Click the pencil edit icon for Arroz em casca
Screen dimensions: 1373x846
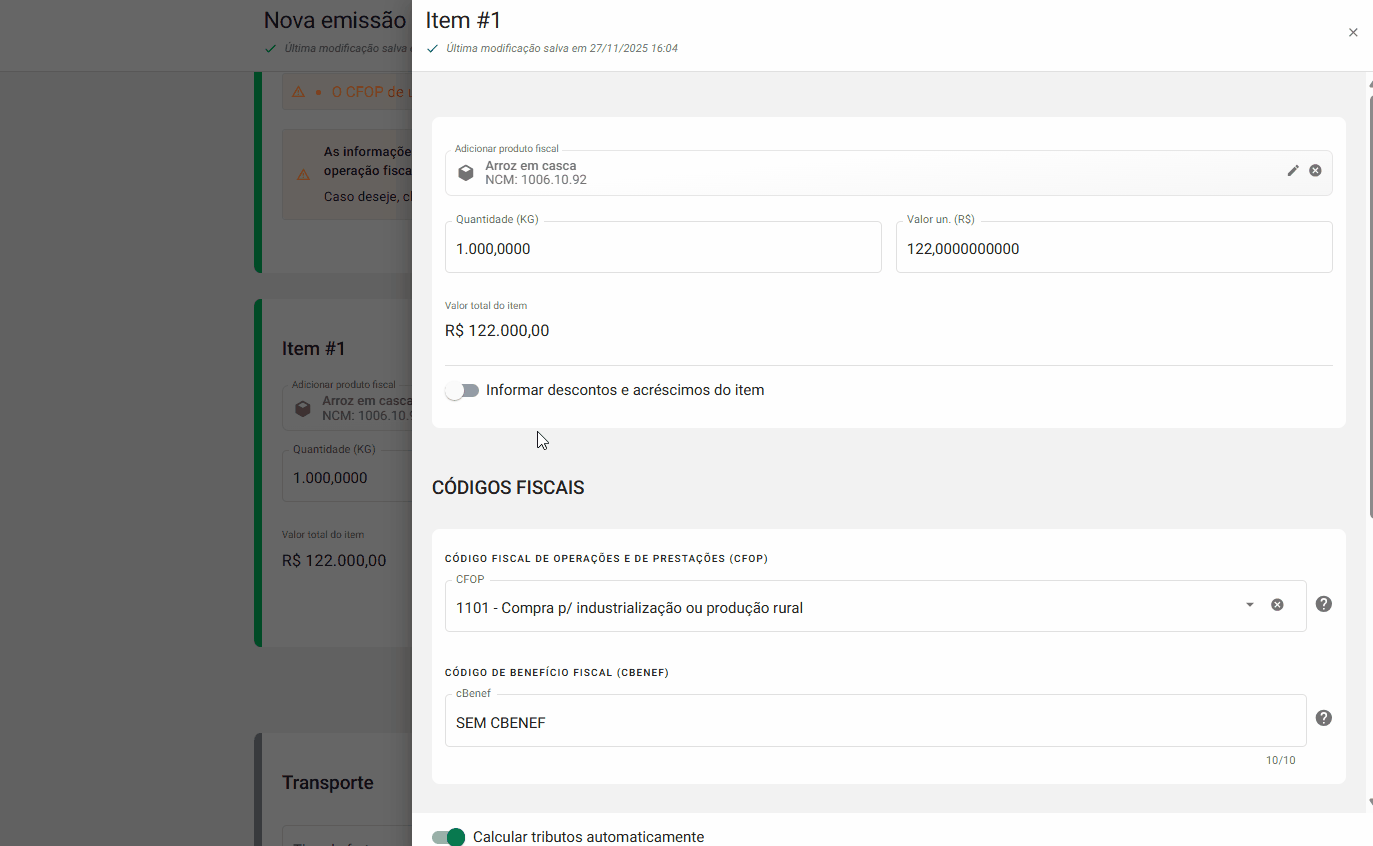(1292, 171)
